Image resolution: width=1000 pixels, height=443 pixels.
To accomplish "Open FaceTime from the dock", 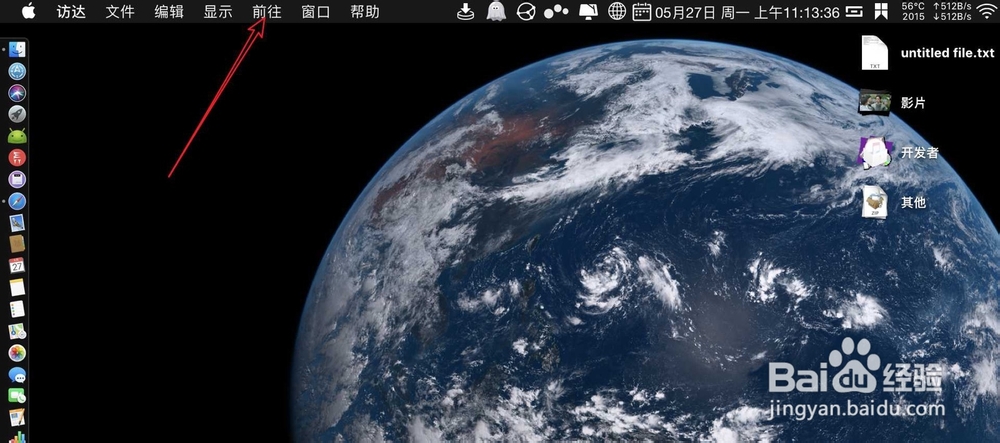I will 17,396.
